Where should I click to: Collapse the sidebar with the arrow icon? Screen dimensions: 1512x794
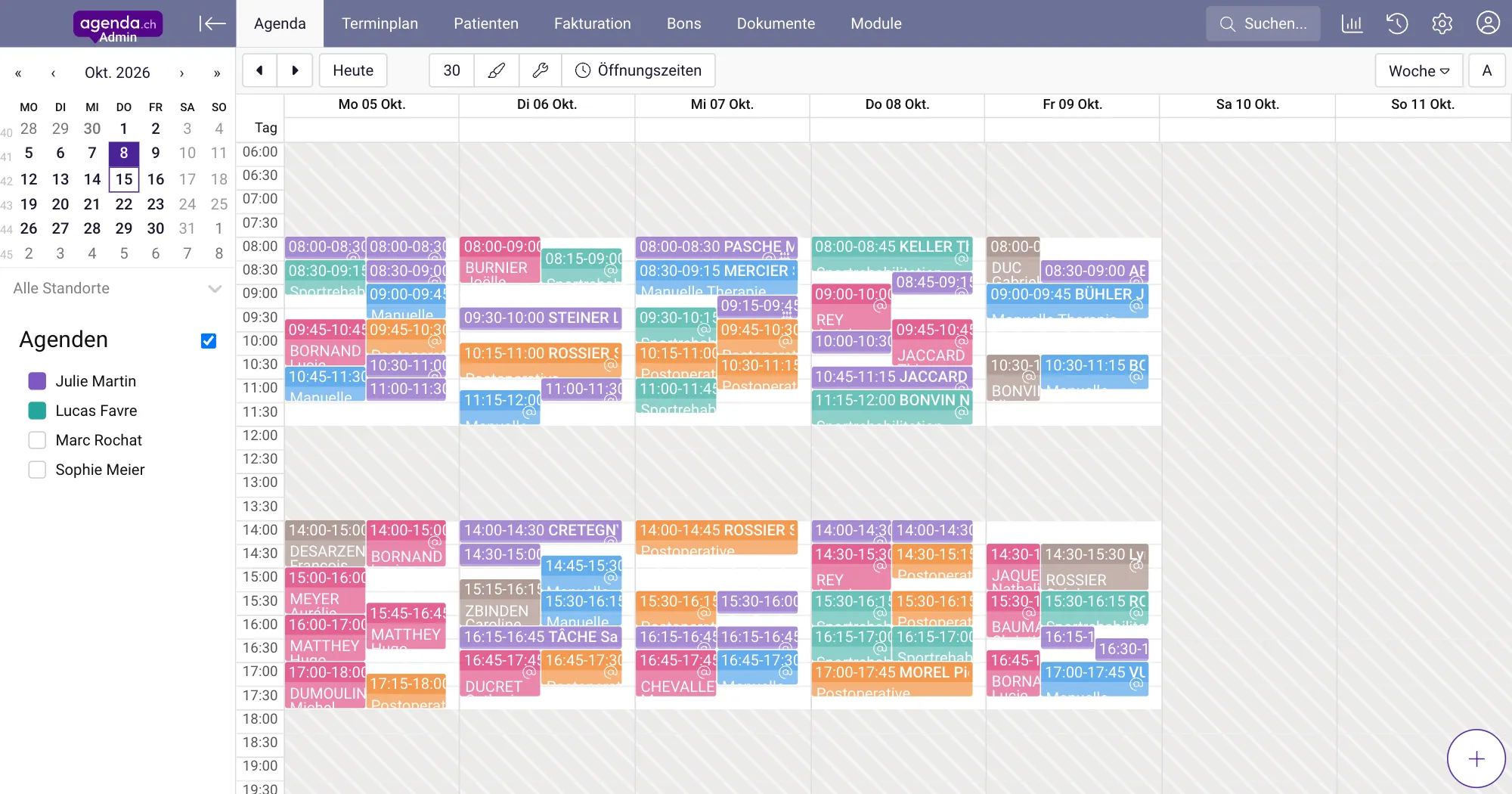click(212, 23)
